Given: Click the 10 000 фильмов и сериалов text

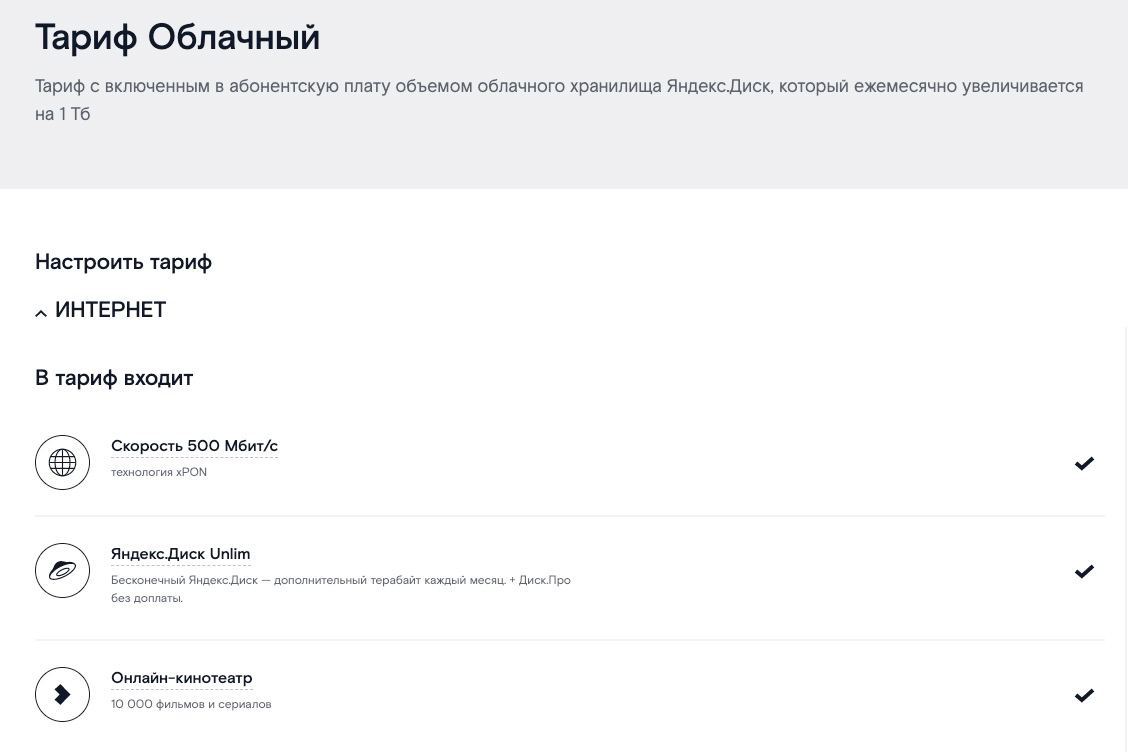Looking at the screenshot, I should pyautogui.click(x=191, y=705).
